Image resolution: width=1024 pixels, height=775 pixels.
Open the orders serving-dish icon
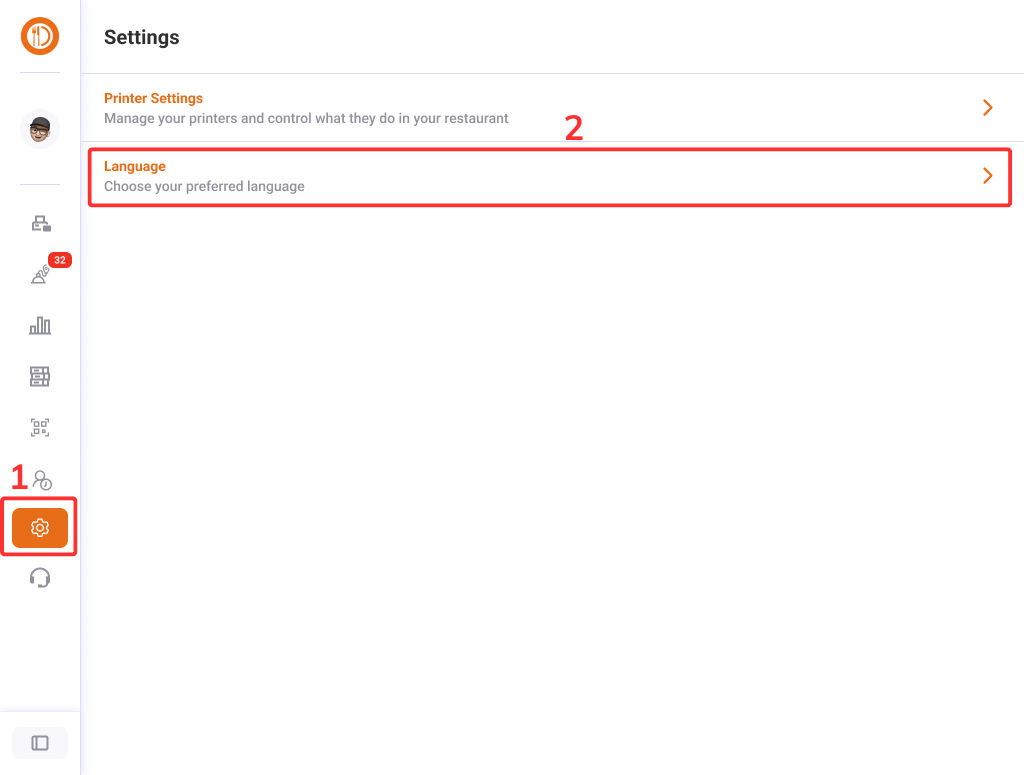click(39, 276)
